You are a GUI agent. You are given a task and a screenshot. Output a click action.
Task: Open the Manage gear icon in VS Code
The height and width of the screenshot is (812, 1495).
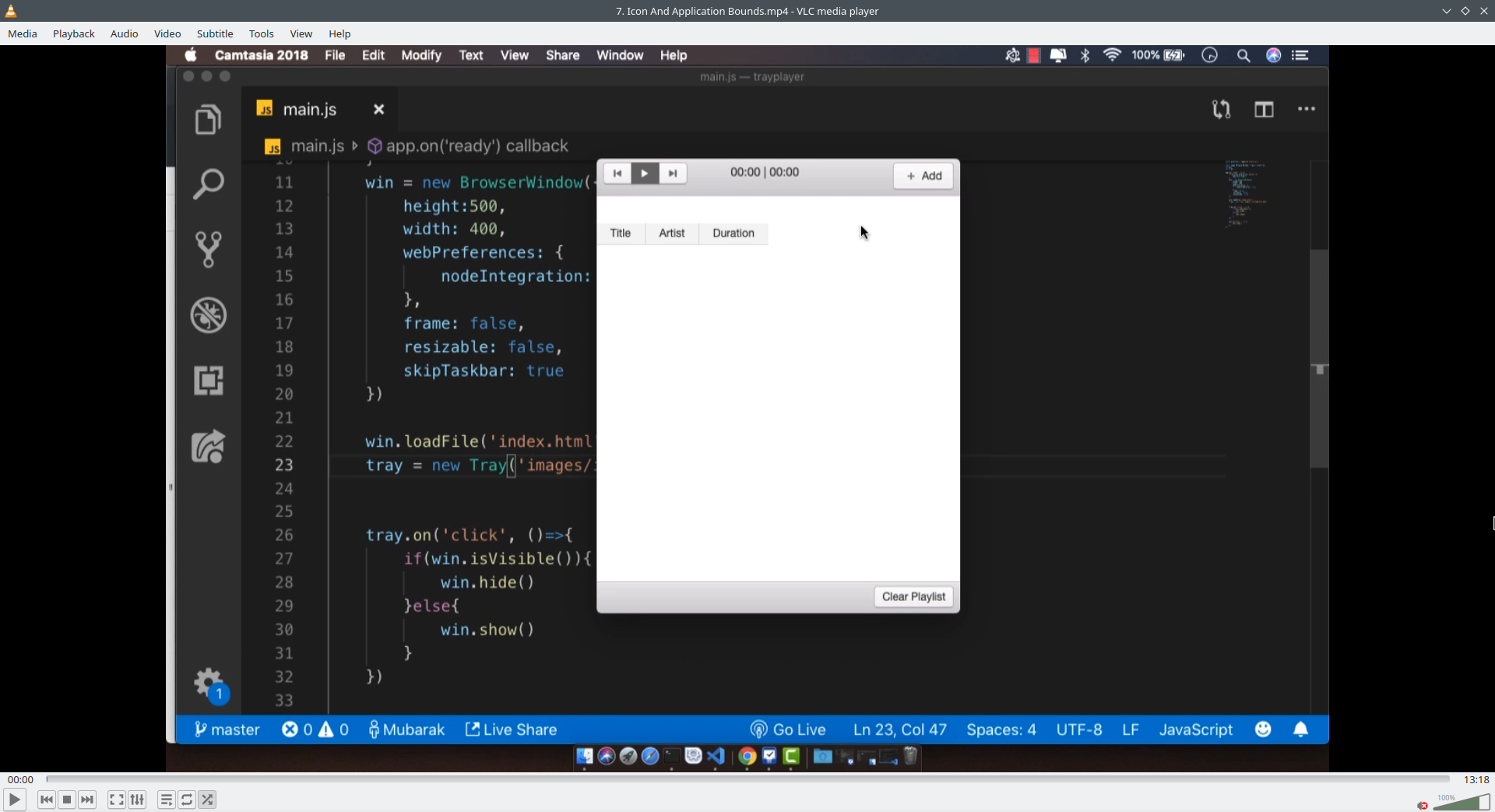208,683
